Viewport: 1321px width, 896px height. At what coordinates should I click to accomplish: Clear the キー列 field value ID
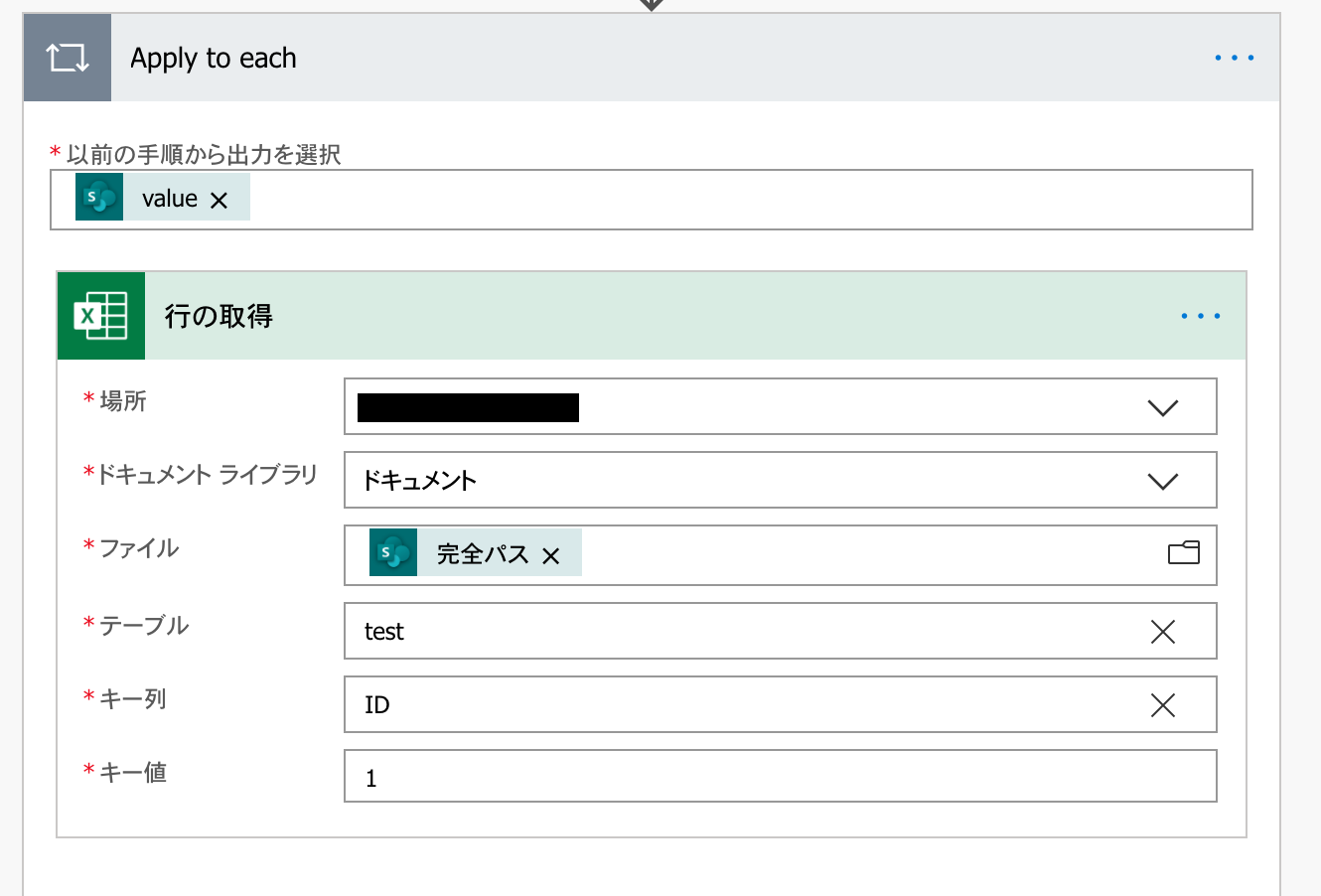point(1162,705)
